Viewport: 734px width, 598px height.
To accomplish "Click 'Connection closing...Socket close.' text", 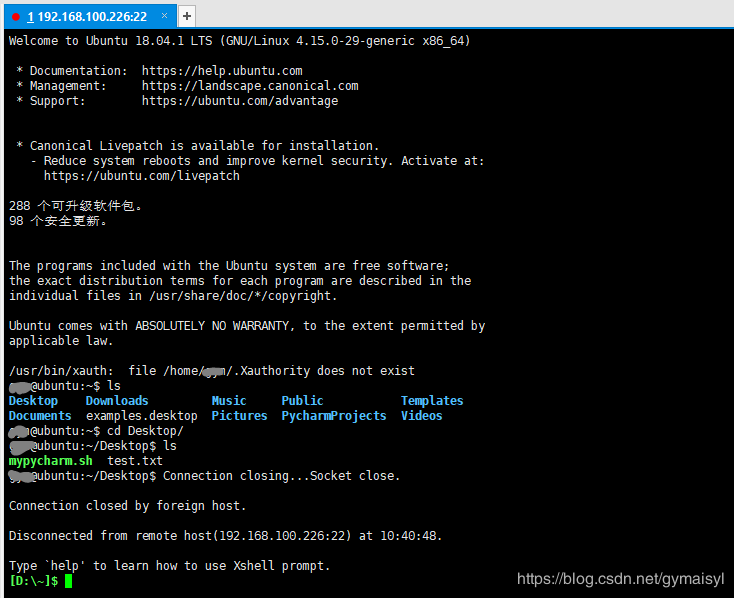I will coord(281,476).
